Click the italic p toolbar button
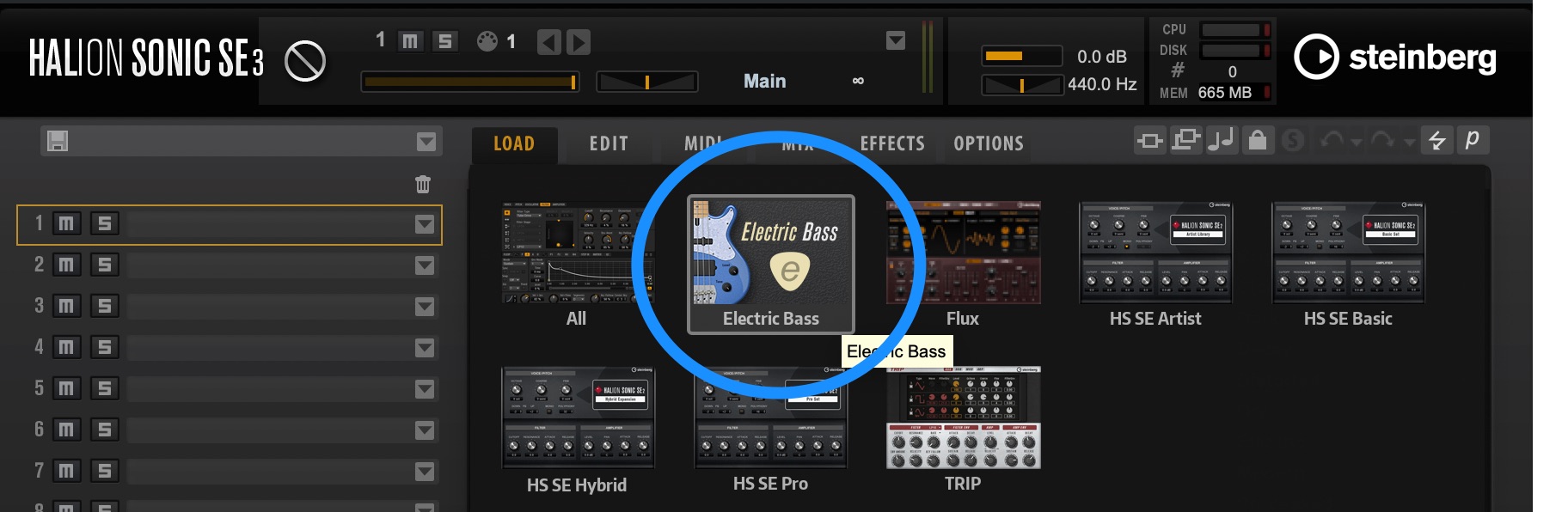The width and height of the screenshot is (1568, 512). (x=1473, y=140)
